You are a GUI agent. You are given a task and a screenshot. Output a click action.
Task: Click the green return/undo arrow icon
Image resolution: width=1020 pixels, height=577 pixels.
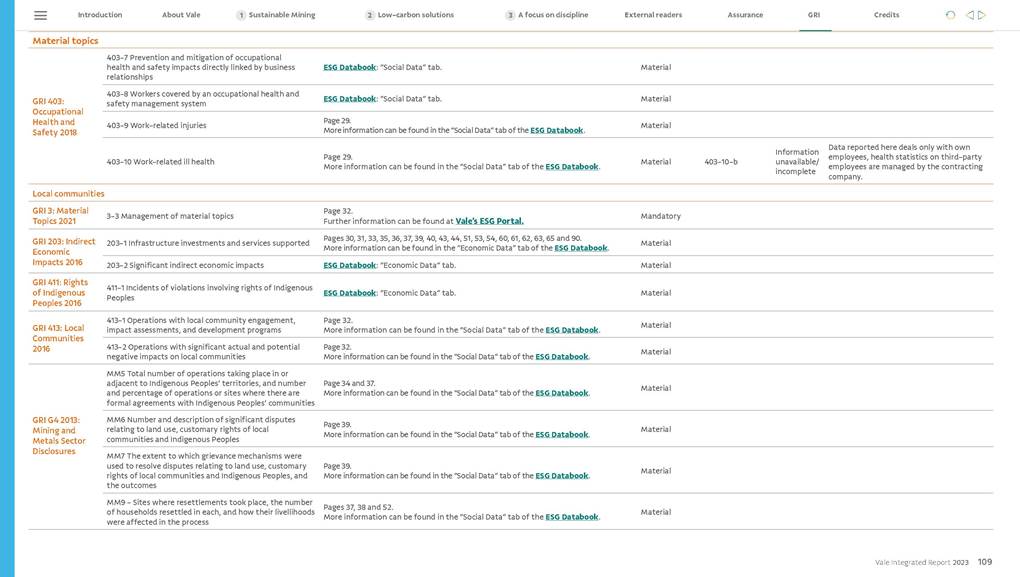tap(950, 15)
